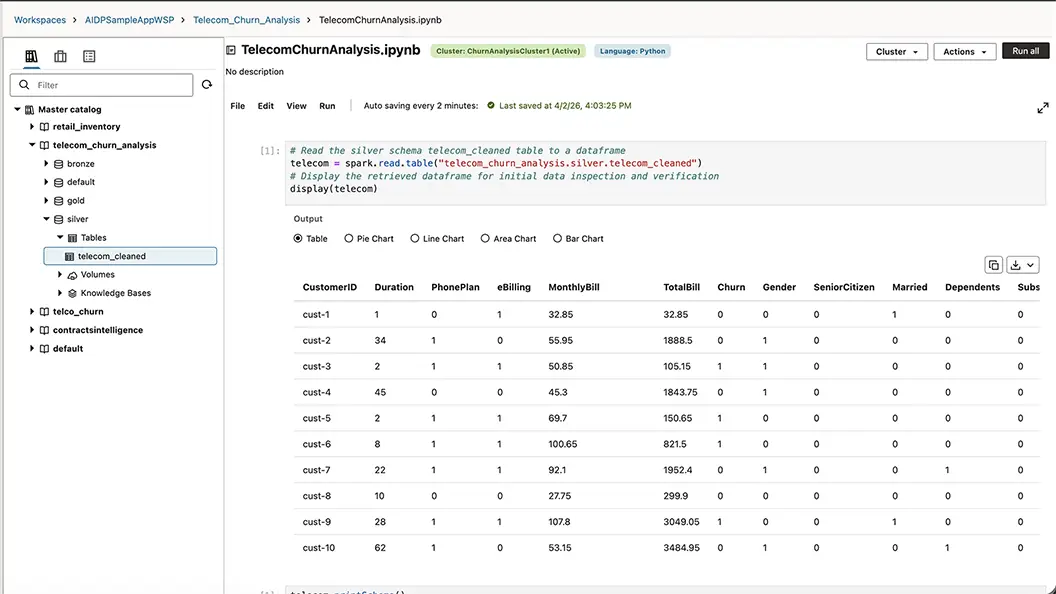Click the Master catalog icon
Viewport: 1056px width, 594px height.
(x=30, y=109)
